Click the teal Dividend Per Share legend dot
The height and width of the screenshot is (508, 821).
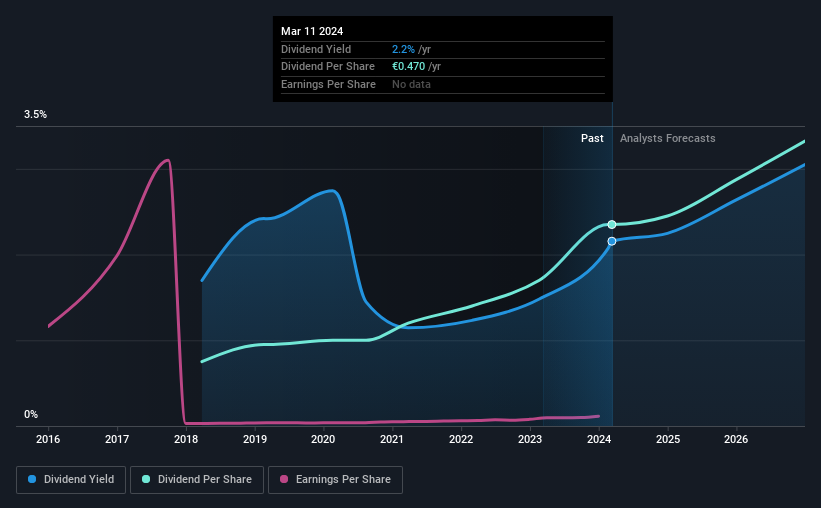click(146, 479)
